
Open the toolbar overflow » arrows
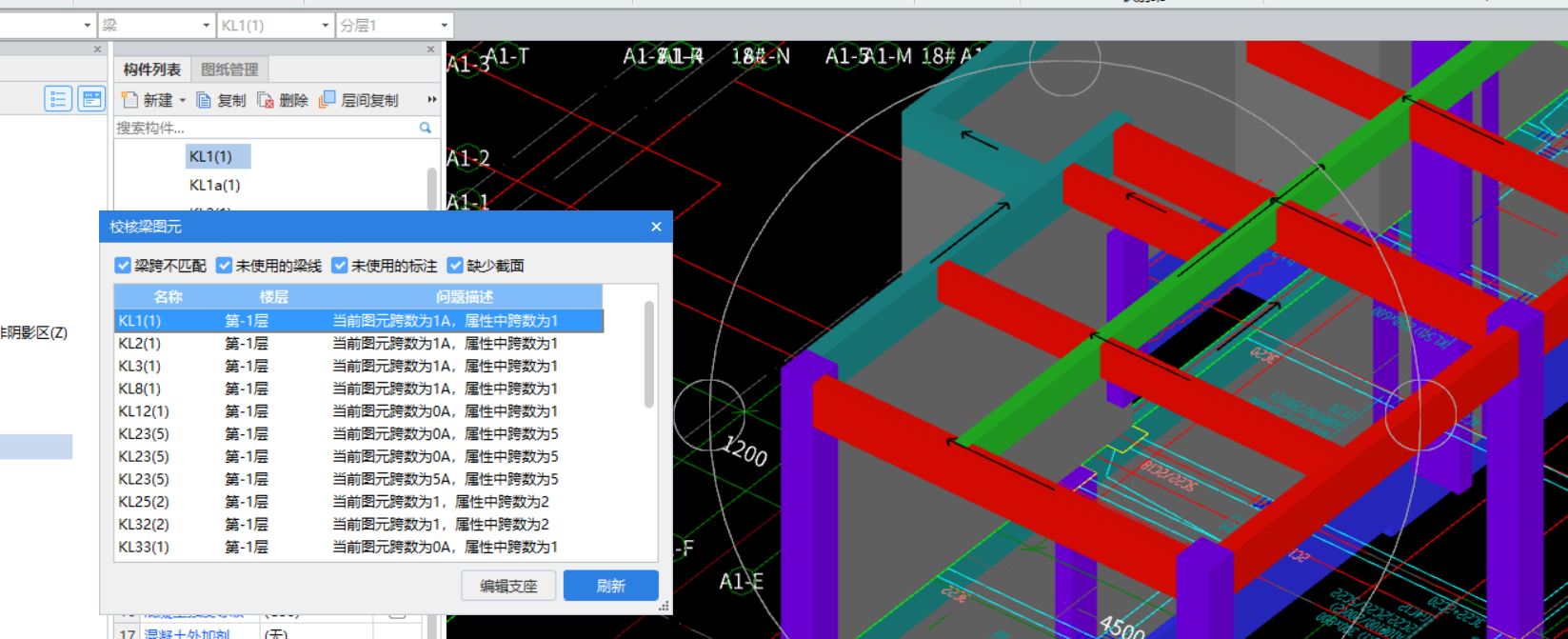pos(431,99)
